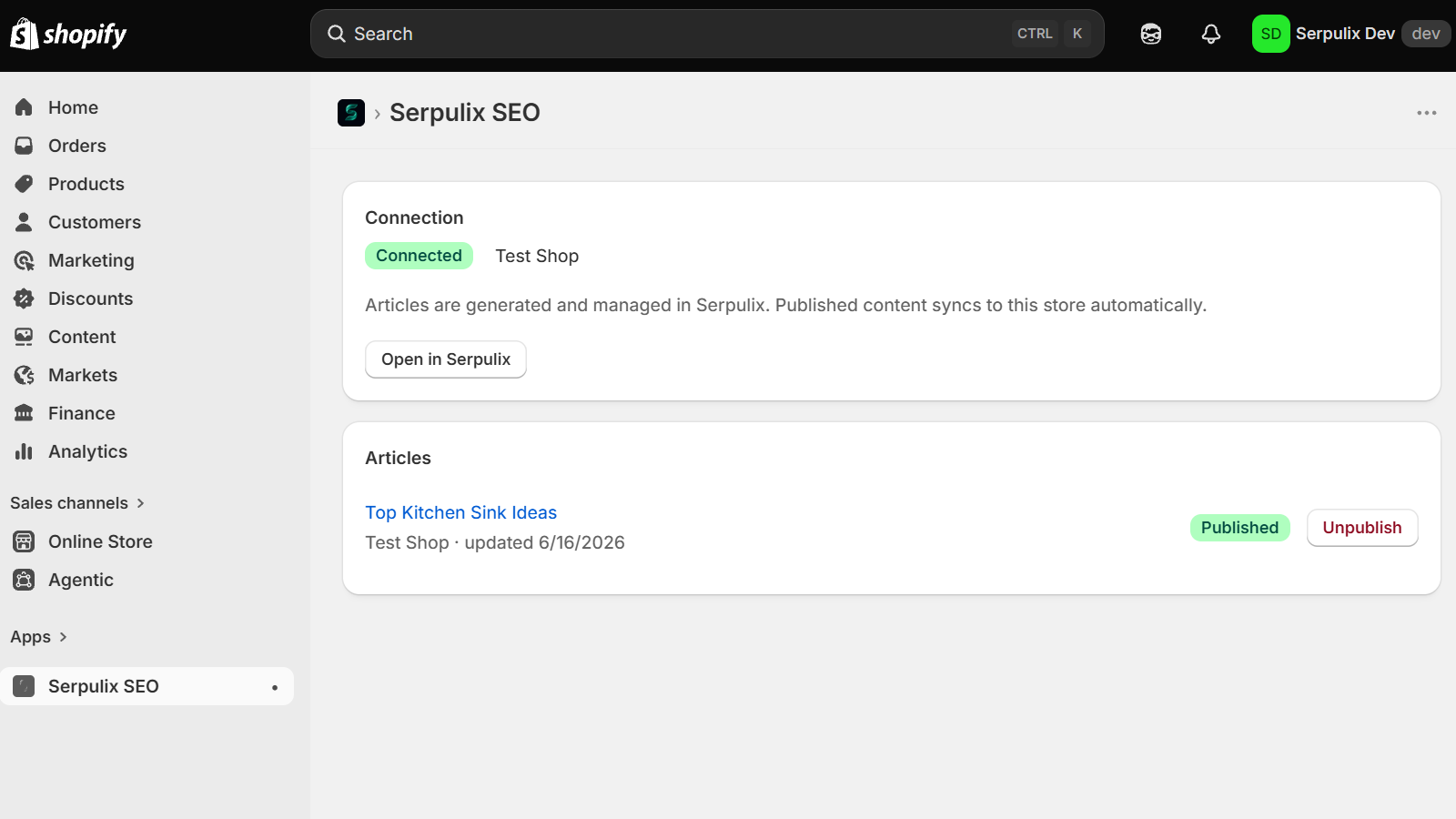
Task: Open the three-dot page actions menu
Action: 1427,113
